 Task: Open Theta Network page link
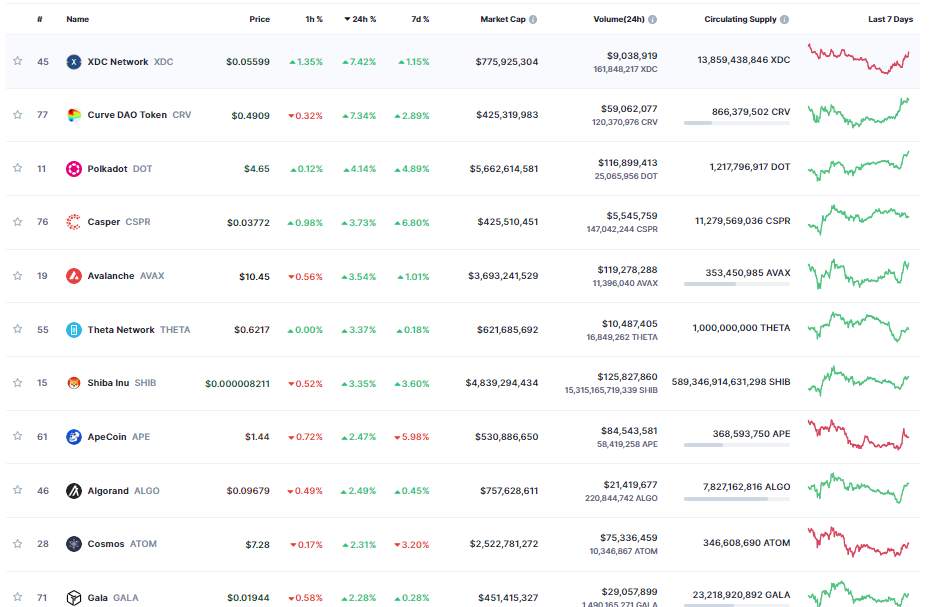[139, 329]
